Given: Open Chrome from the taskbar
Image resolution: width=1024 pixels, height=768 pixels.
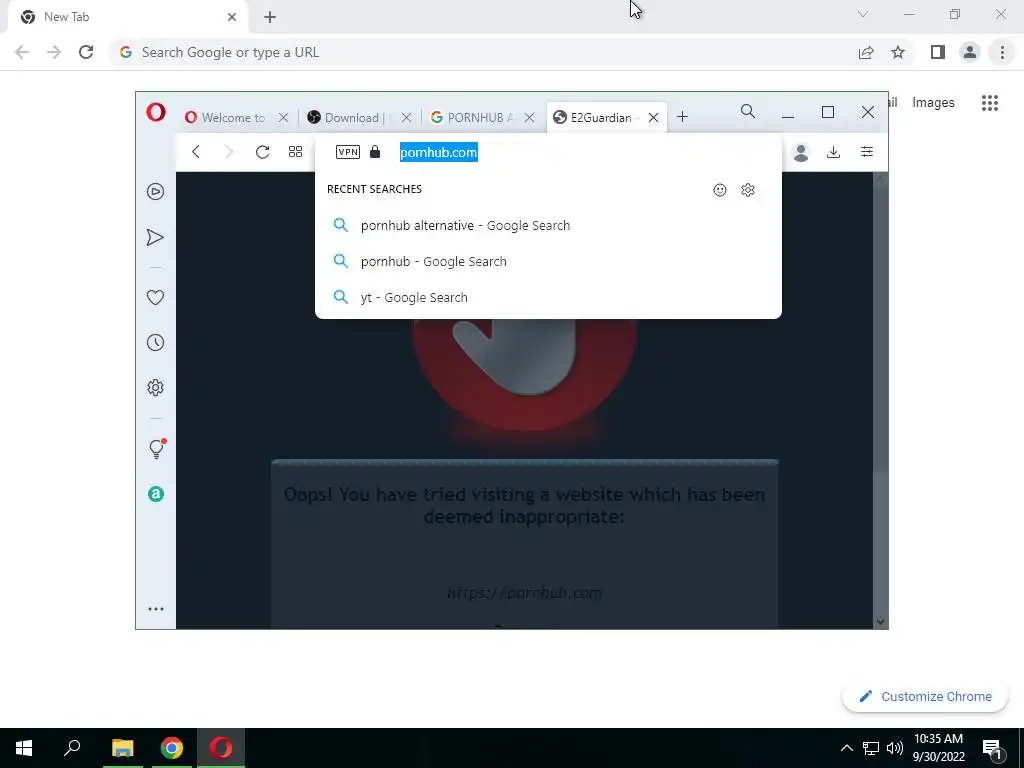Looking at the screenshot, I should tap(172, 748).
